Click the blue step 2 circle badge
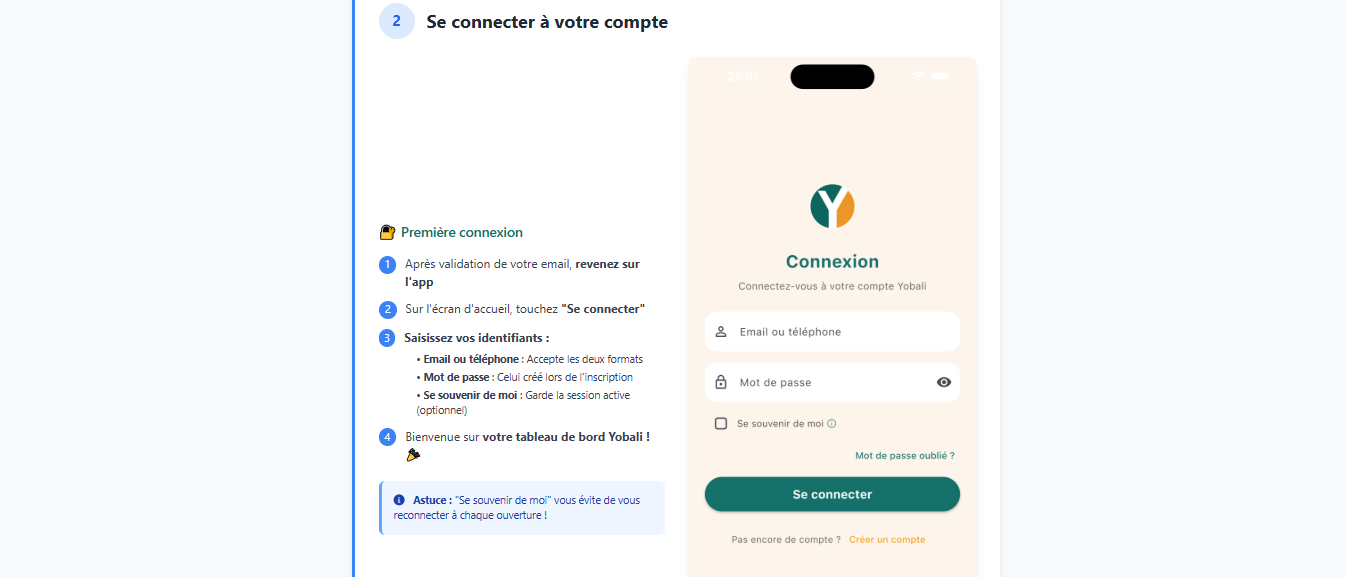The image size is (1345, 577). (397, 21)
